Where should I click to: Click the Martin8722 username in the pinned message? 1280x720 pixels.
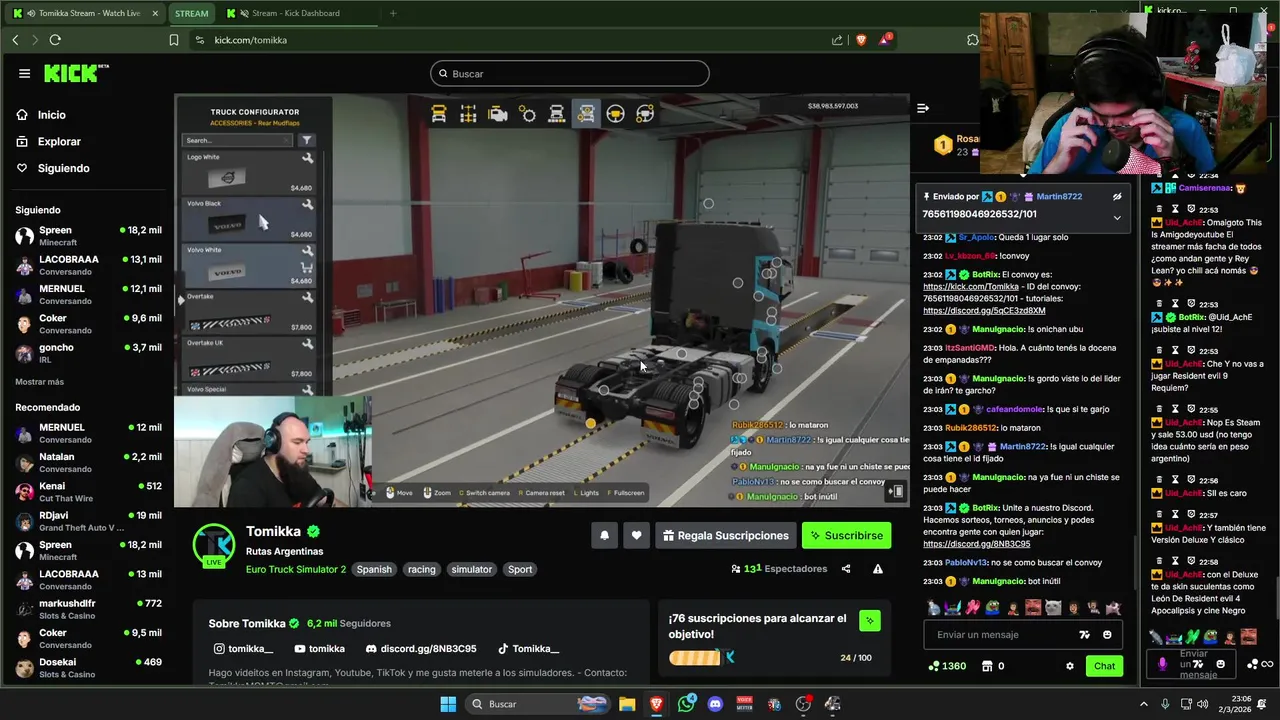click(x=1059, y=197)
